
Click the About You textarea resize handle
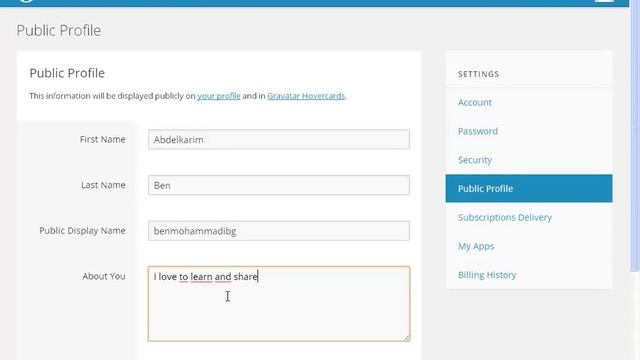tap(407, 338)
